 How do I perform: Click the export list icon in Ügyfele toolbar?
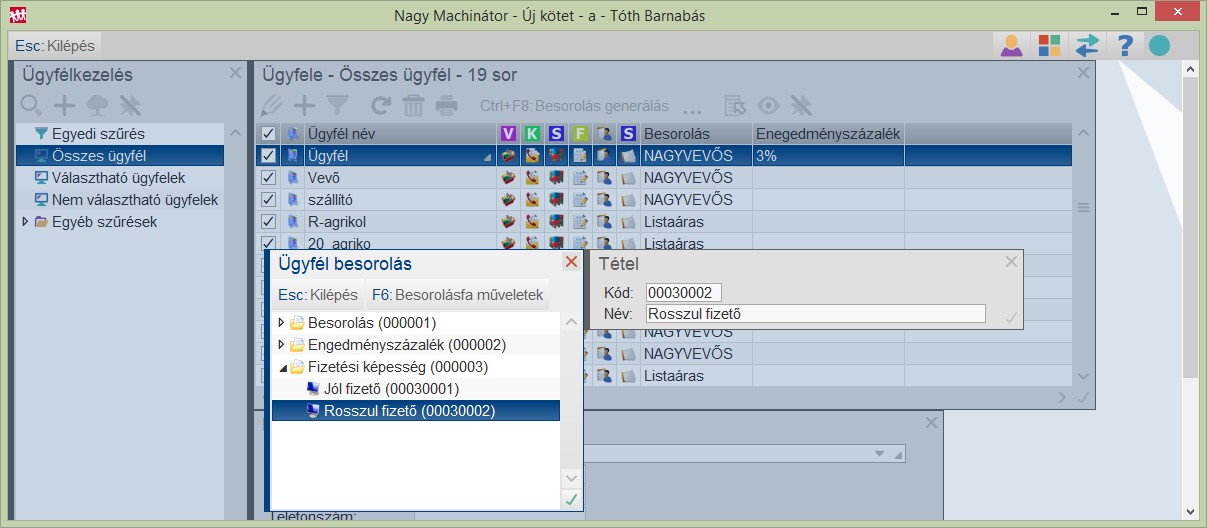[x=735, y=105]
